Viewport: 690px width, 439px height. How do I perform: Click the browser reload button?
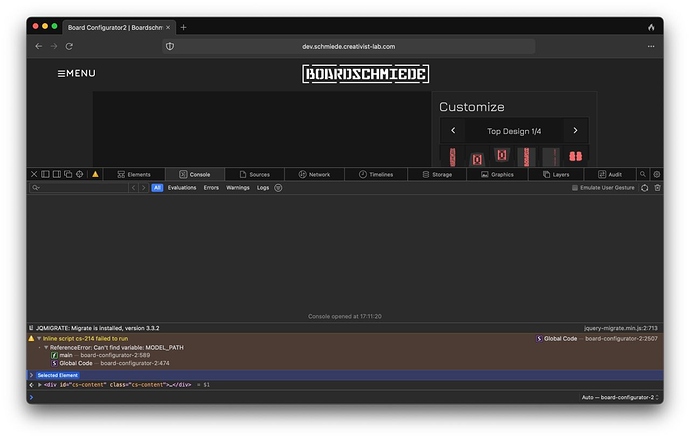69,46
